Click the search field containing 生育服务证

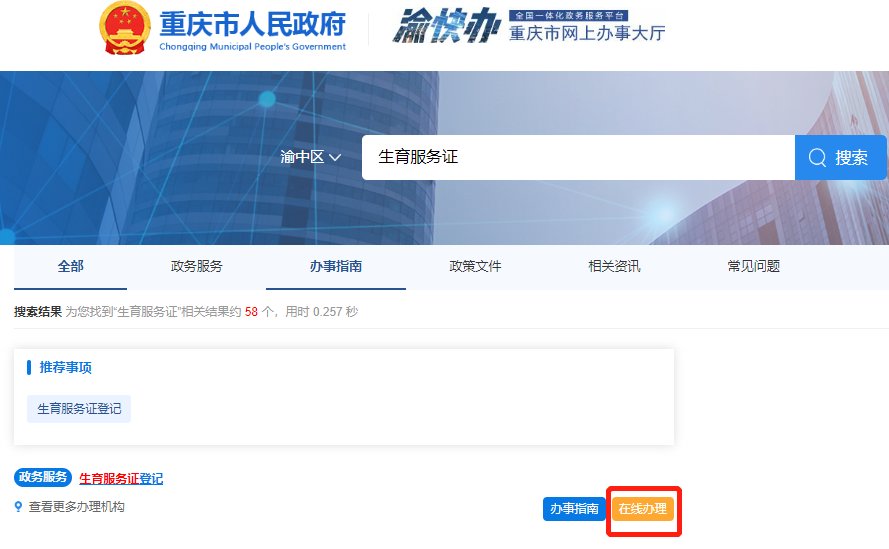(x=578, y=157)
